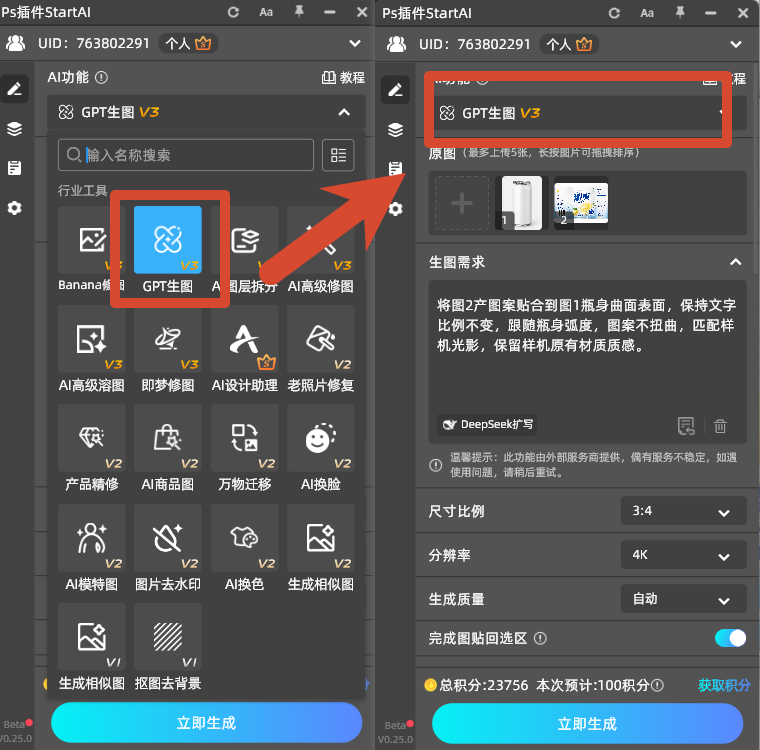
Task: Select GPT生图 tool in left panel grid
Action: point(168,240)
